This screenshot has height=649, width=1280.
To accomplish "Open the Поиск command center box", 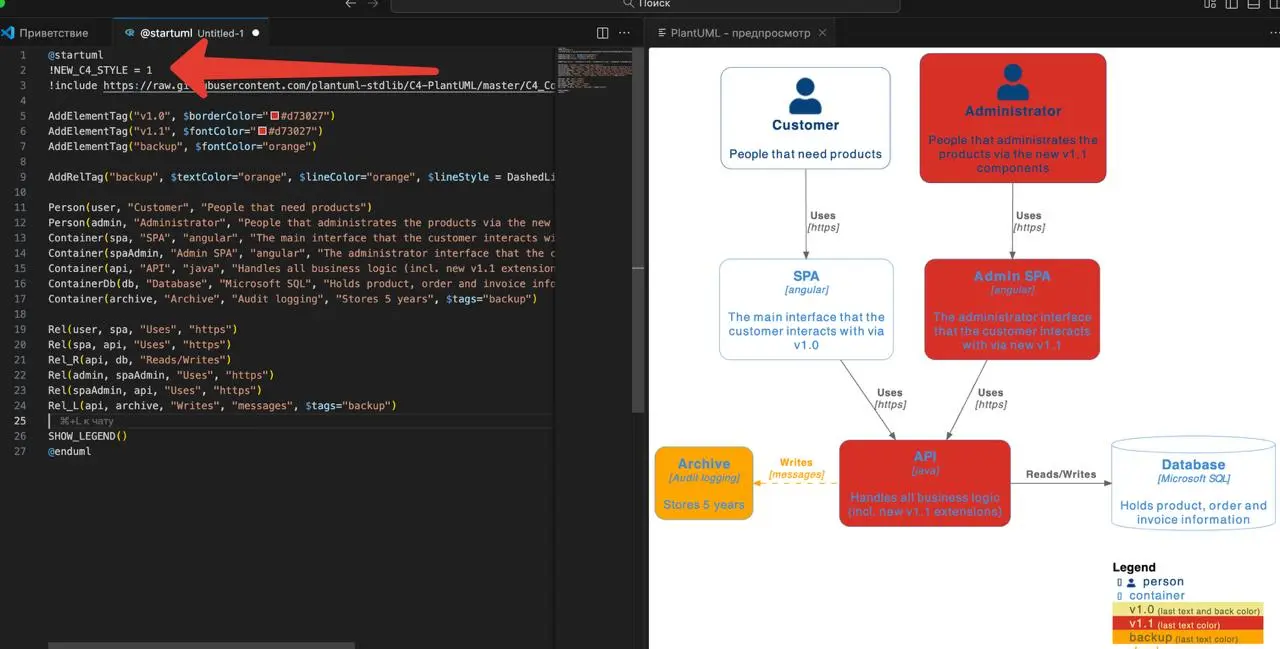I will pyautogui.click(x=645, y=5).
